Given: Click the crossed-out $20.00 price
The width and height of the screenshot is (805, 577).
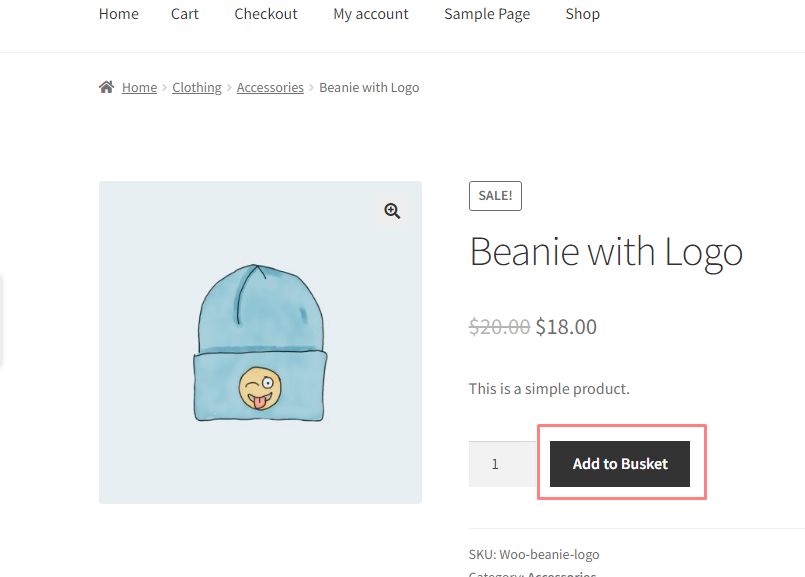Looking at the screenshot, I should [x=499, y=327].
